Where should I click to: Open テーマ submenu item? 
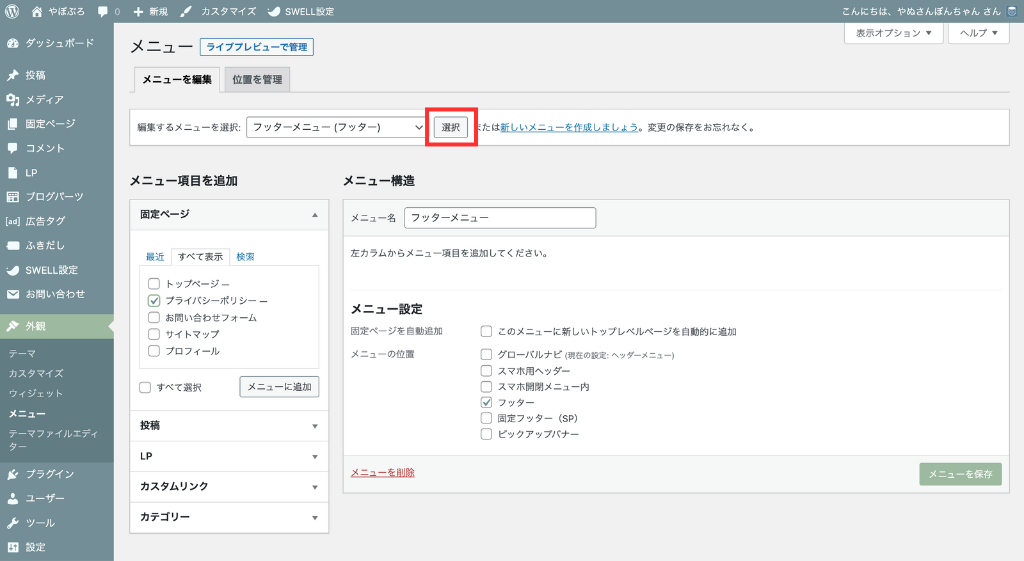coord(22,353)
